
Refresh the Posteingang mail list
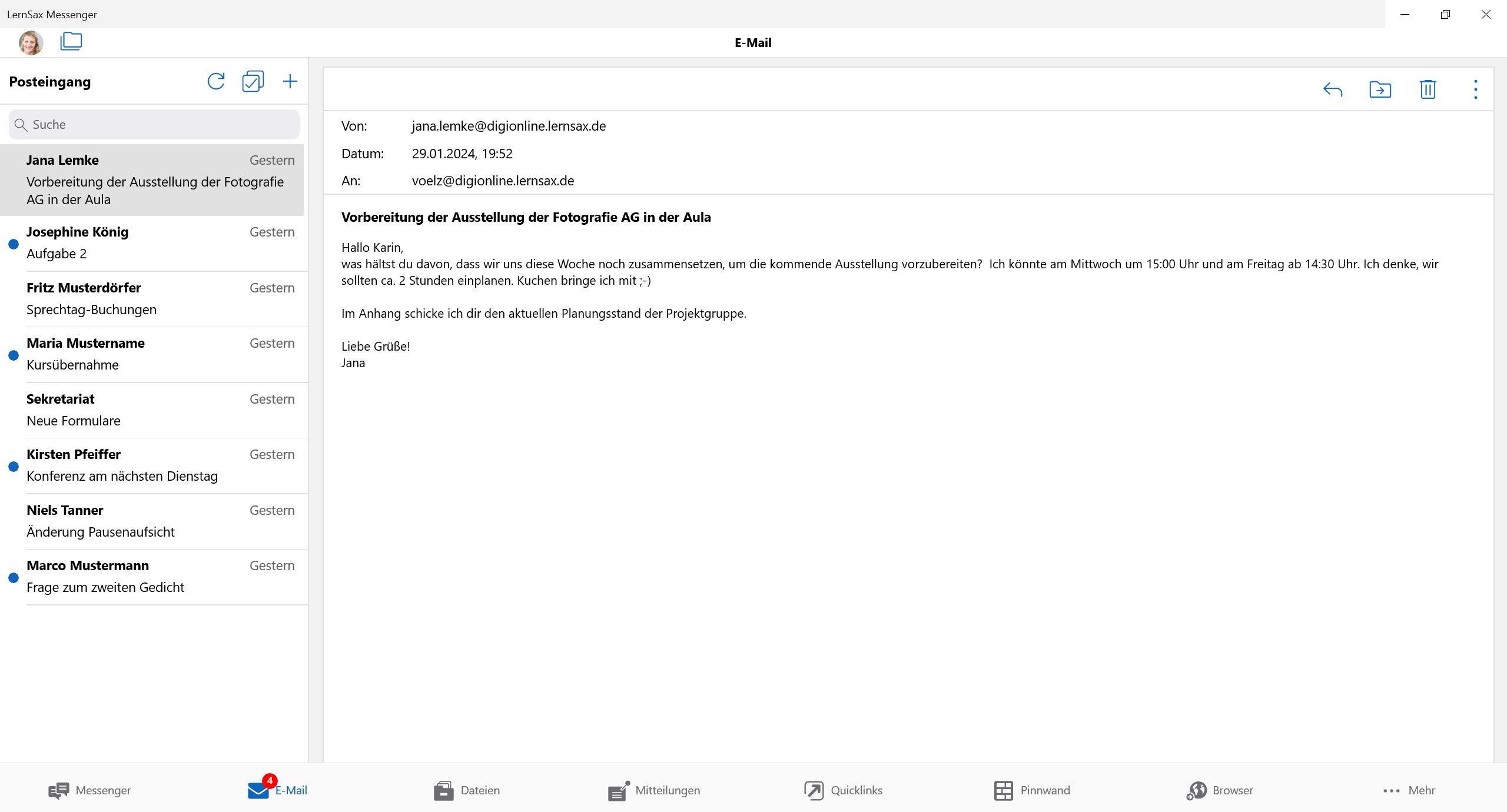pos(216,81)
